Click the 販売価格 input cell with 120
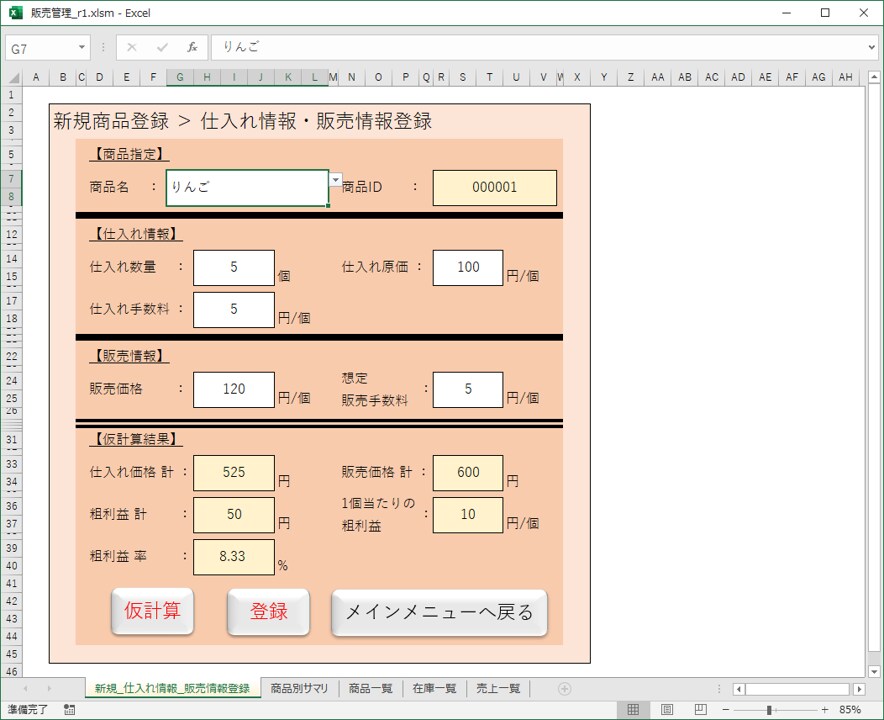884x720 pixels. click(x=234, y=389)
